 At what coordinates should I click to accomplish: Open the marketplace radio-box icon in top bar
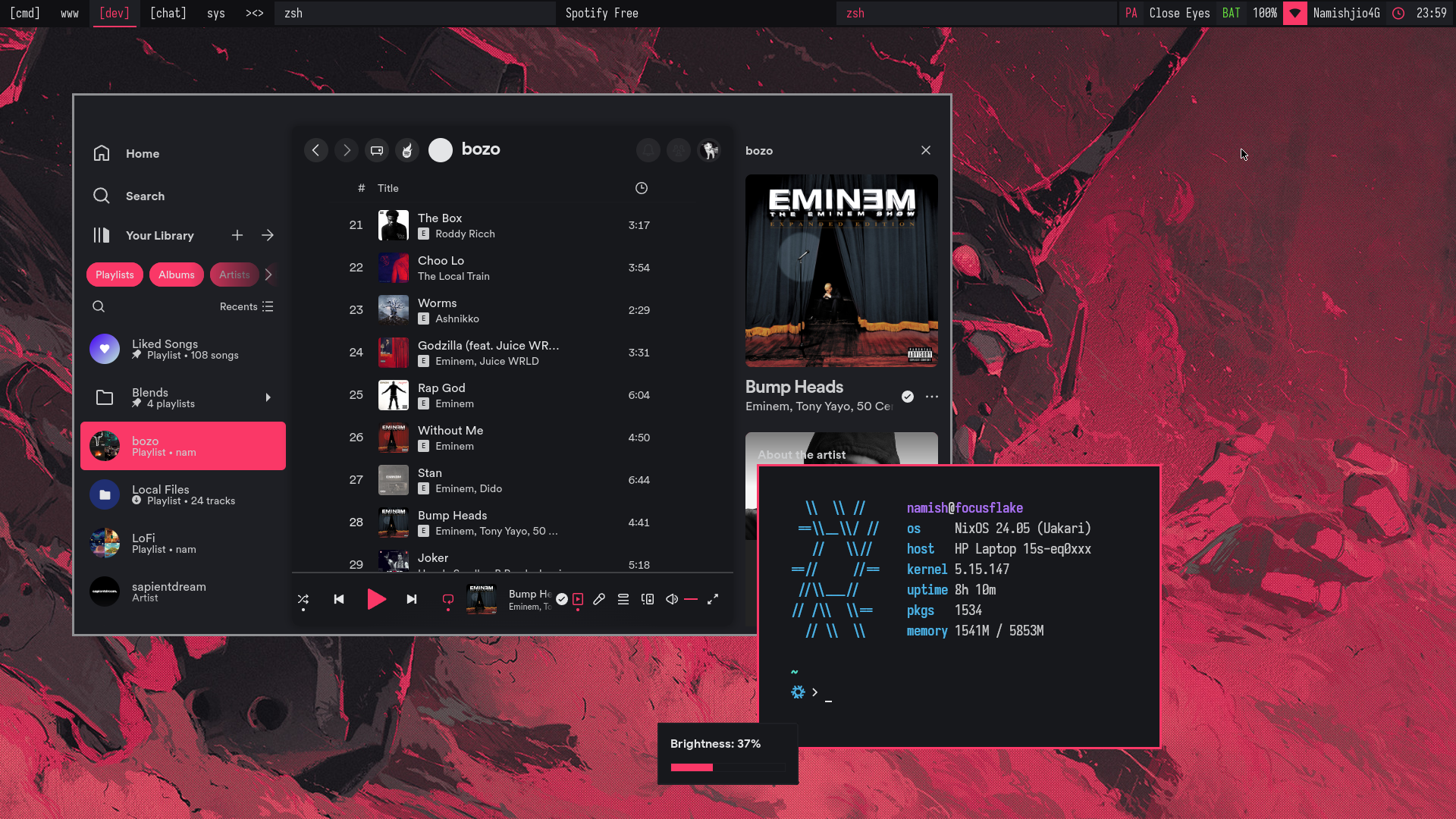[377, 150]
